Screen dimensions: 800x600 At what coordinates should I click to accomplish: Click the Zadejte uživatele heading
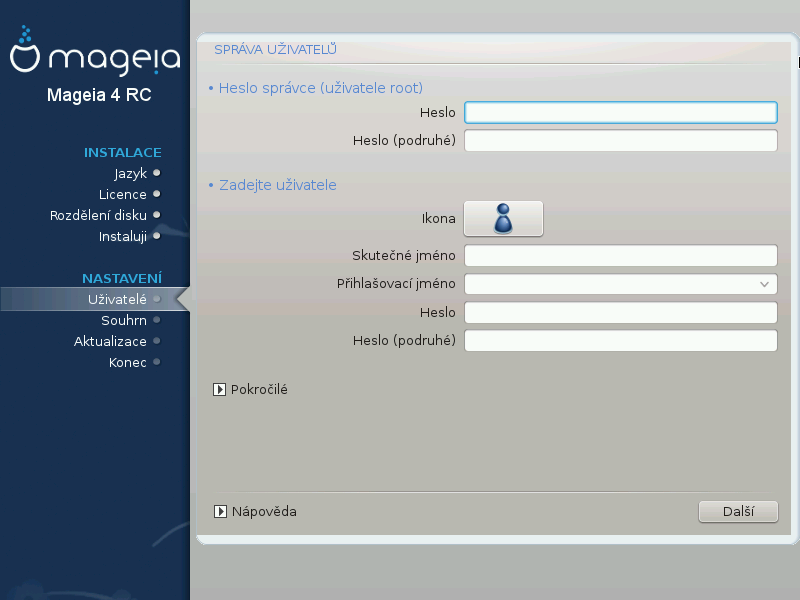point(278,185)
